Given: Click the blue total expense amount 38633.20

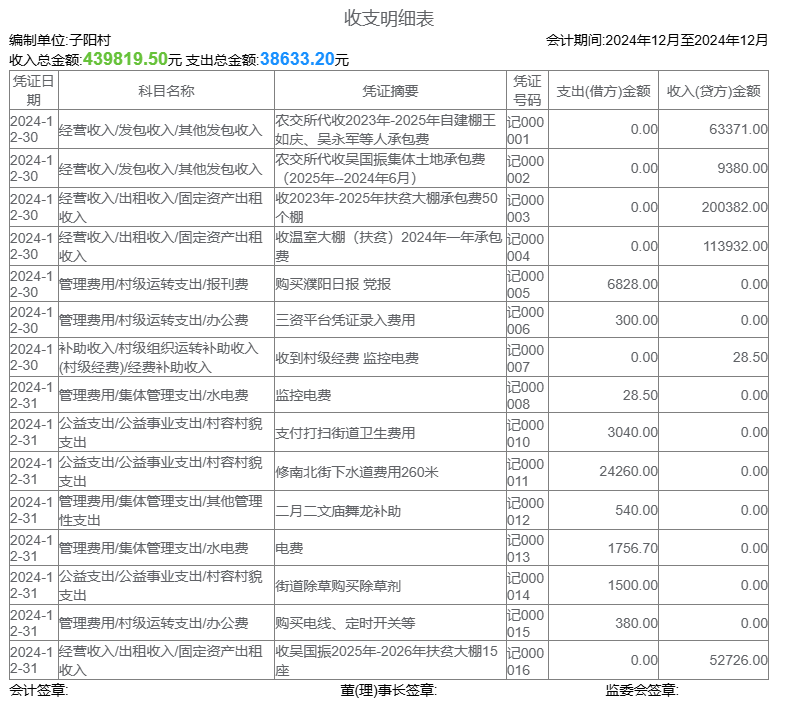Looking at the screenshot, I should [x=297, y=60].
